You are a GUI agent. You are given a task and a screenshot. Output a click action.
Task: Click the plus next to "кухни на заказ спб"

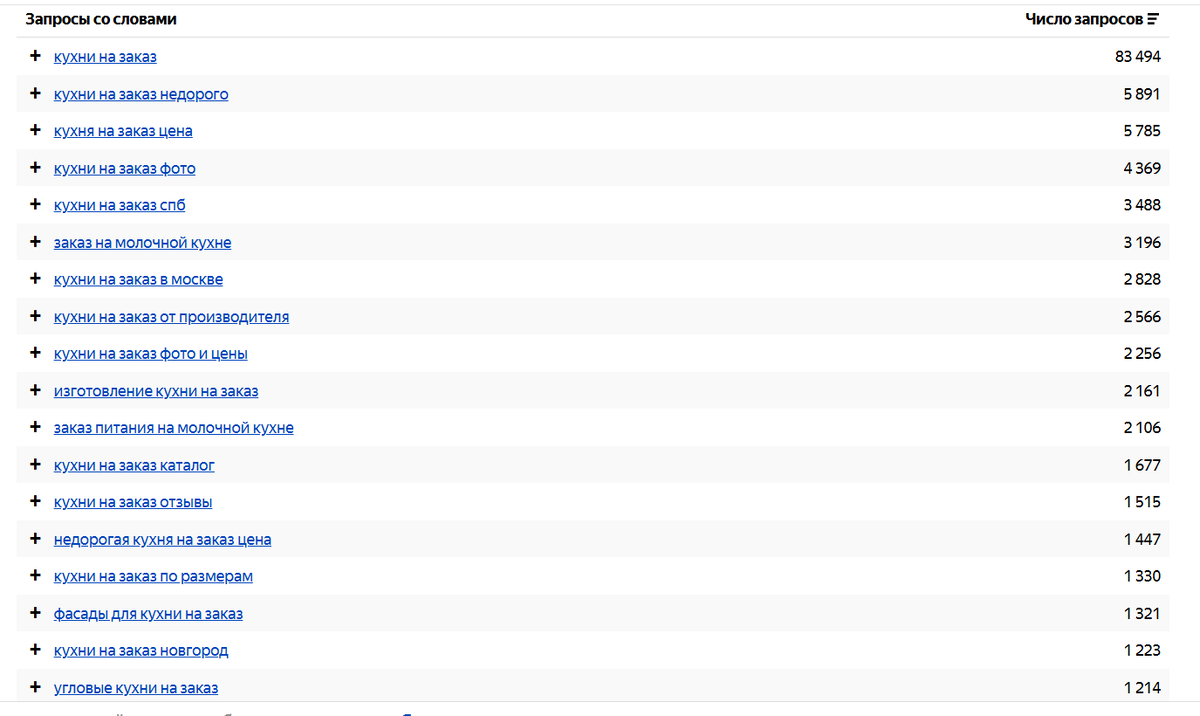[x=35, y=204]
